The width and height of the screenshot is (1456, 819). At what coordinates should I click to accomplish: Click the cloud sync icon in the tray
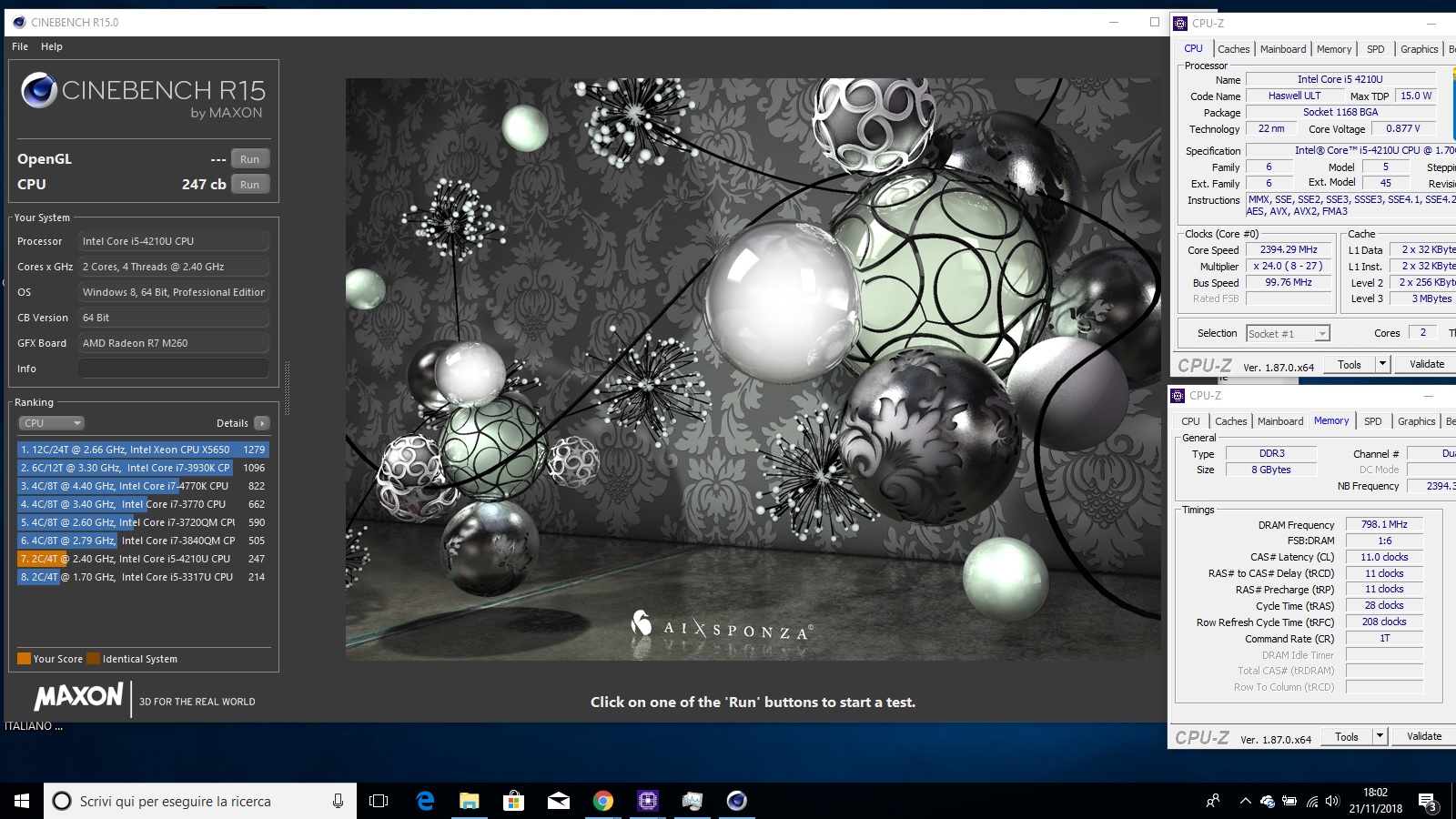pos(1267,801)
